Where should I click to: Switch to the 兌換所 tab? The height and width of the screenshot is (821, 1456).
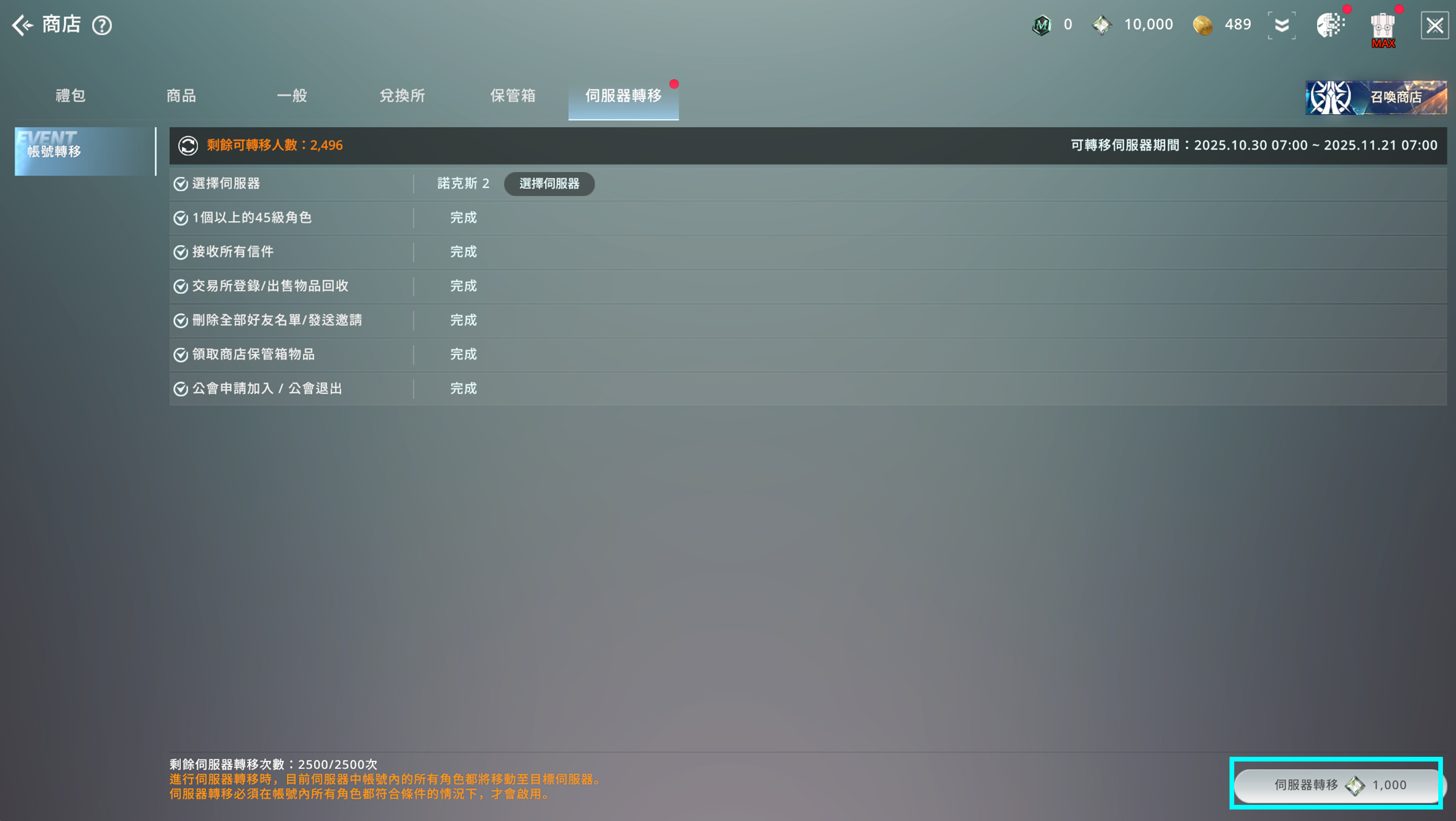(x=402, y=96)
